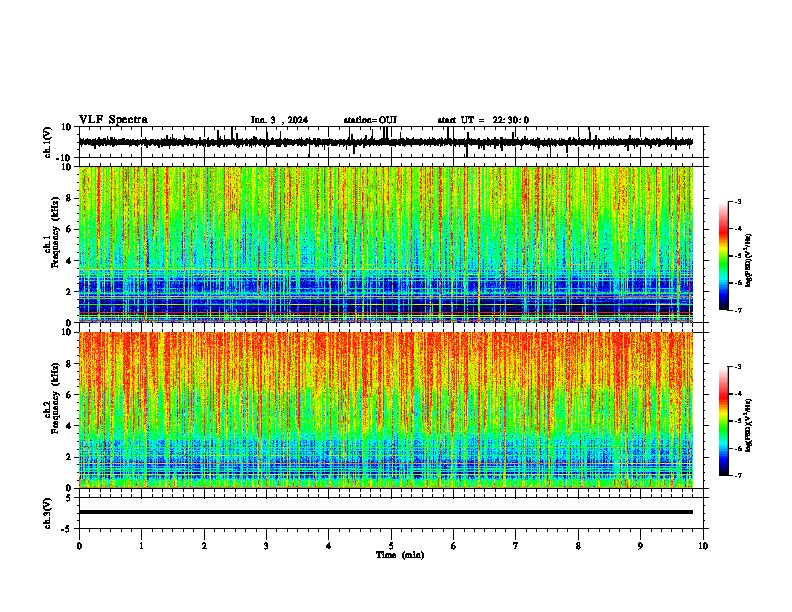Click the "-3" label on ch.1 colorbar
792x612 pixels.
coord(737,202)
